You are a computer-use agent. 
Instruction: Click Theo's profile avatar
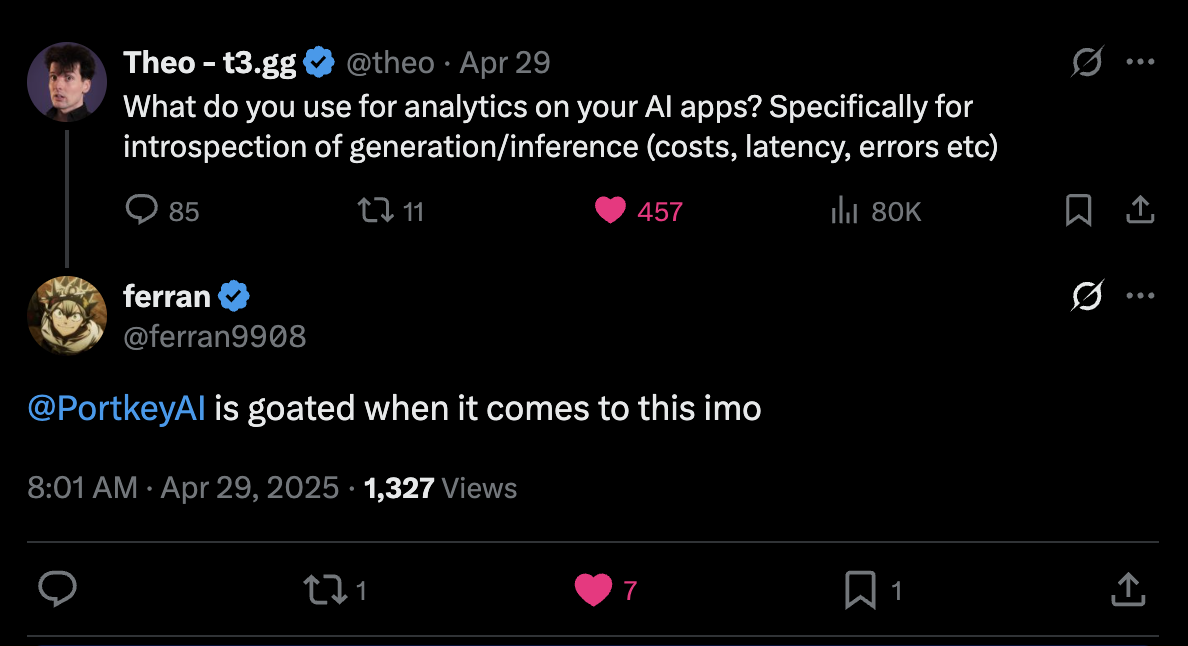[66, 83]
